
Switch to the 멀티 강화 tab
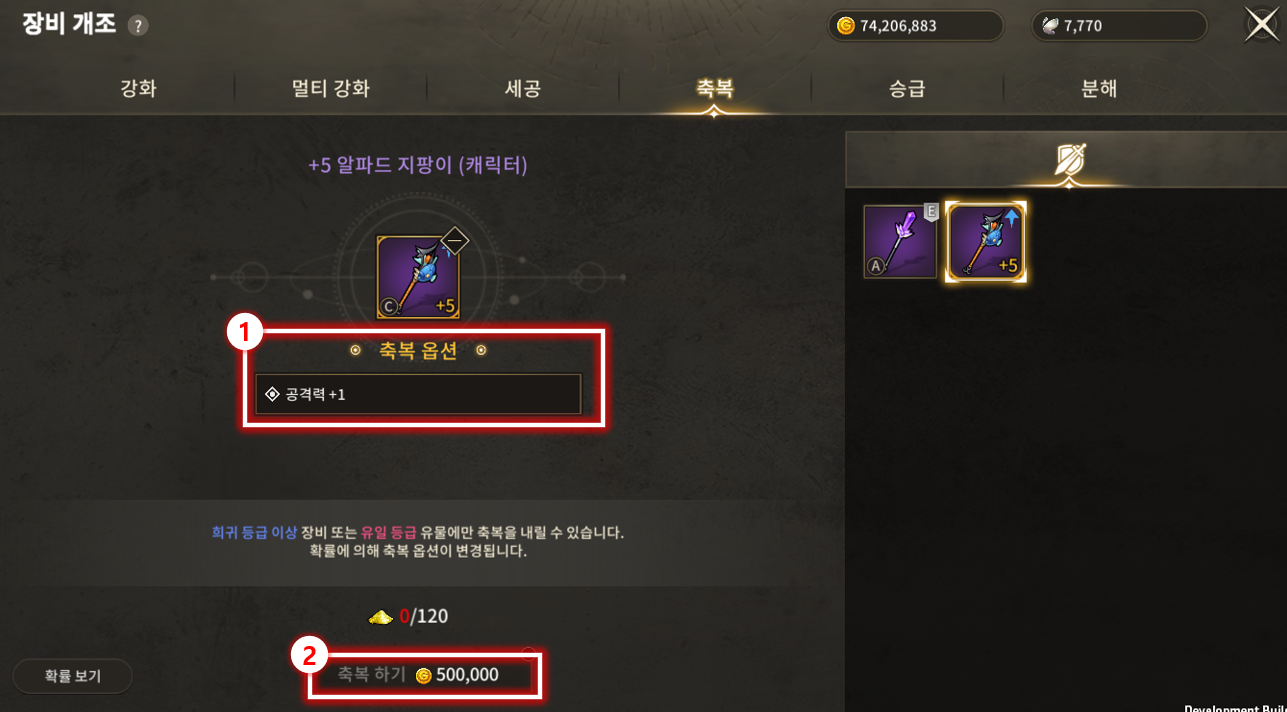[330, 88]
